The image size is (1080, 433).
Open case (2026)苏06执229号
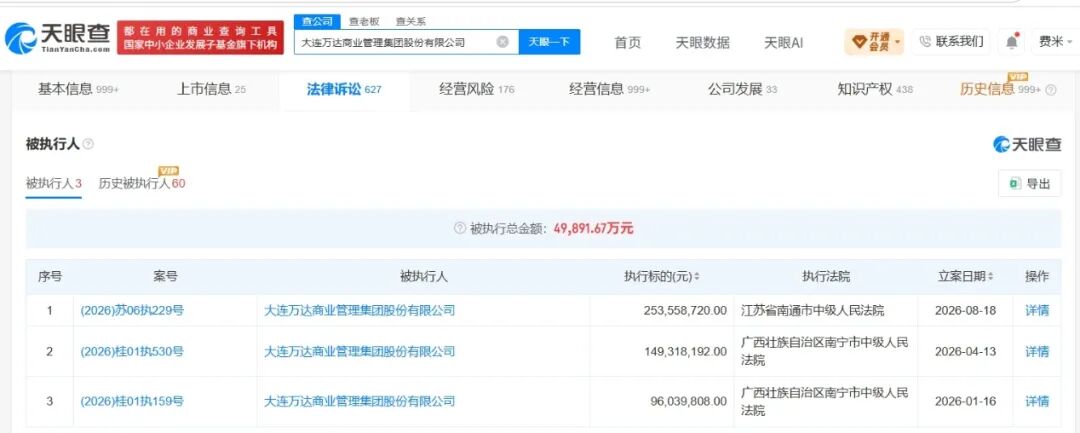[x=132, y=310]
